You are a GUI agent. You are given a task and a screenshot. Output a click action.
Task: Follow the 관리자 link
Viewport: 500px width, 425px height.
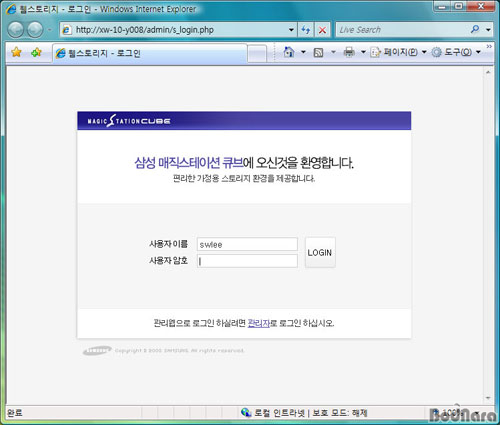pos(258,323)
